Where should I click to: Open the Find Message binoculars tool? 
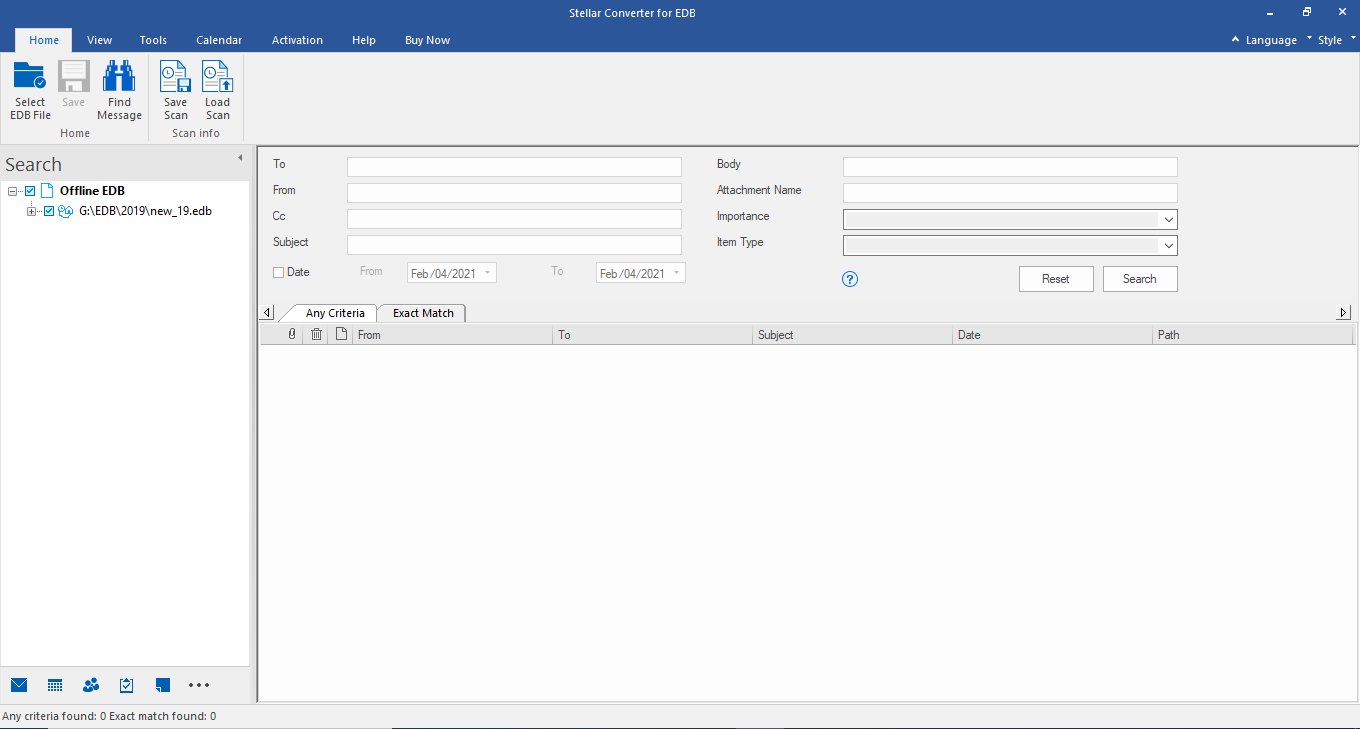point(119,78)
